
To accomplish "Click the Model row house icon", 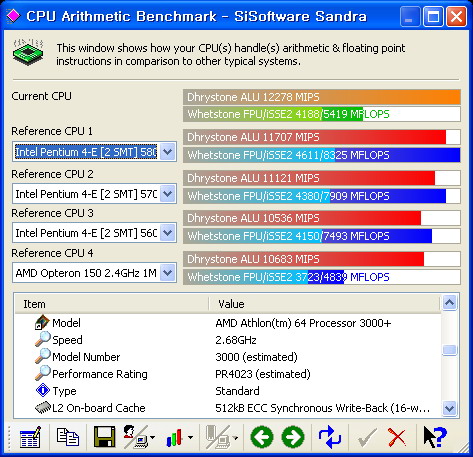I will tap(42, 322).
